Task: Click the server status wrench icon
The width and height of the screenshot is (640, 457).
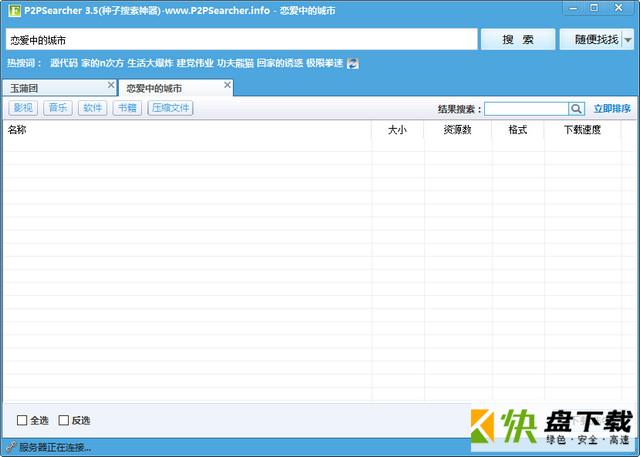Action: tap(11, 447)
